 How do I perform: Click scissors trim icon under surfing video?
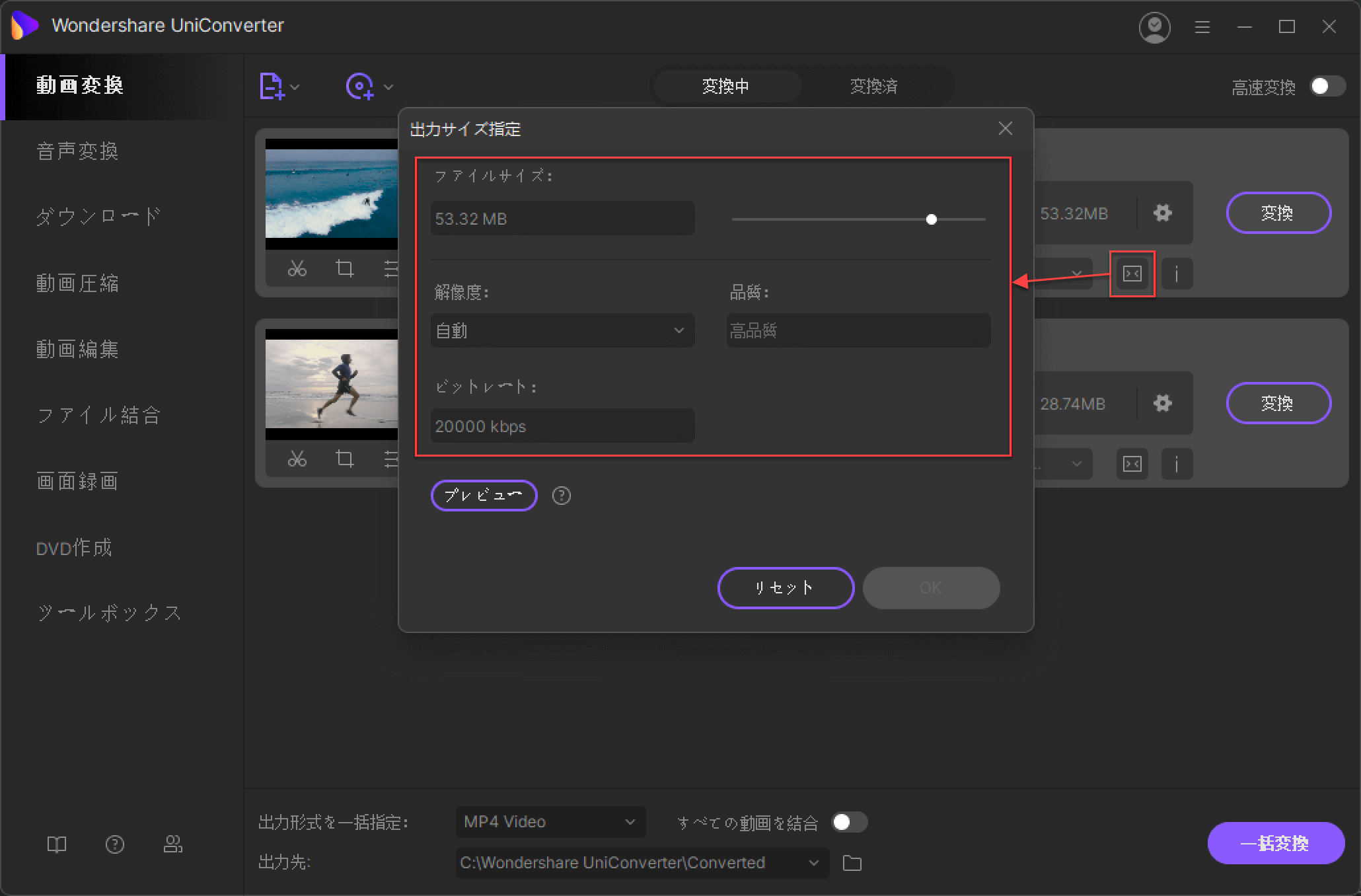(297, 268)
